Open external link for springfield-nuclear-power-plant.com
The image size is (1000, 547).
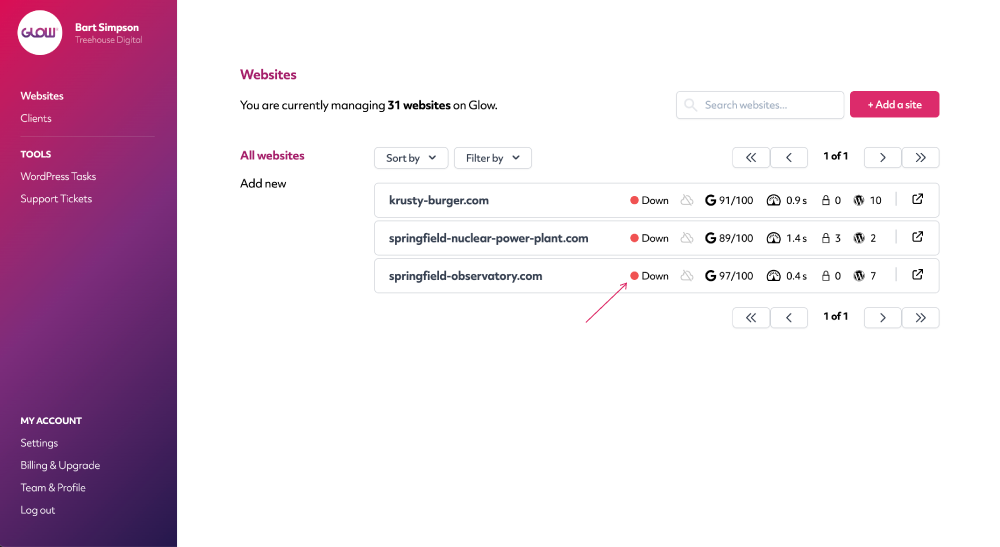917,237
